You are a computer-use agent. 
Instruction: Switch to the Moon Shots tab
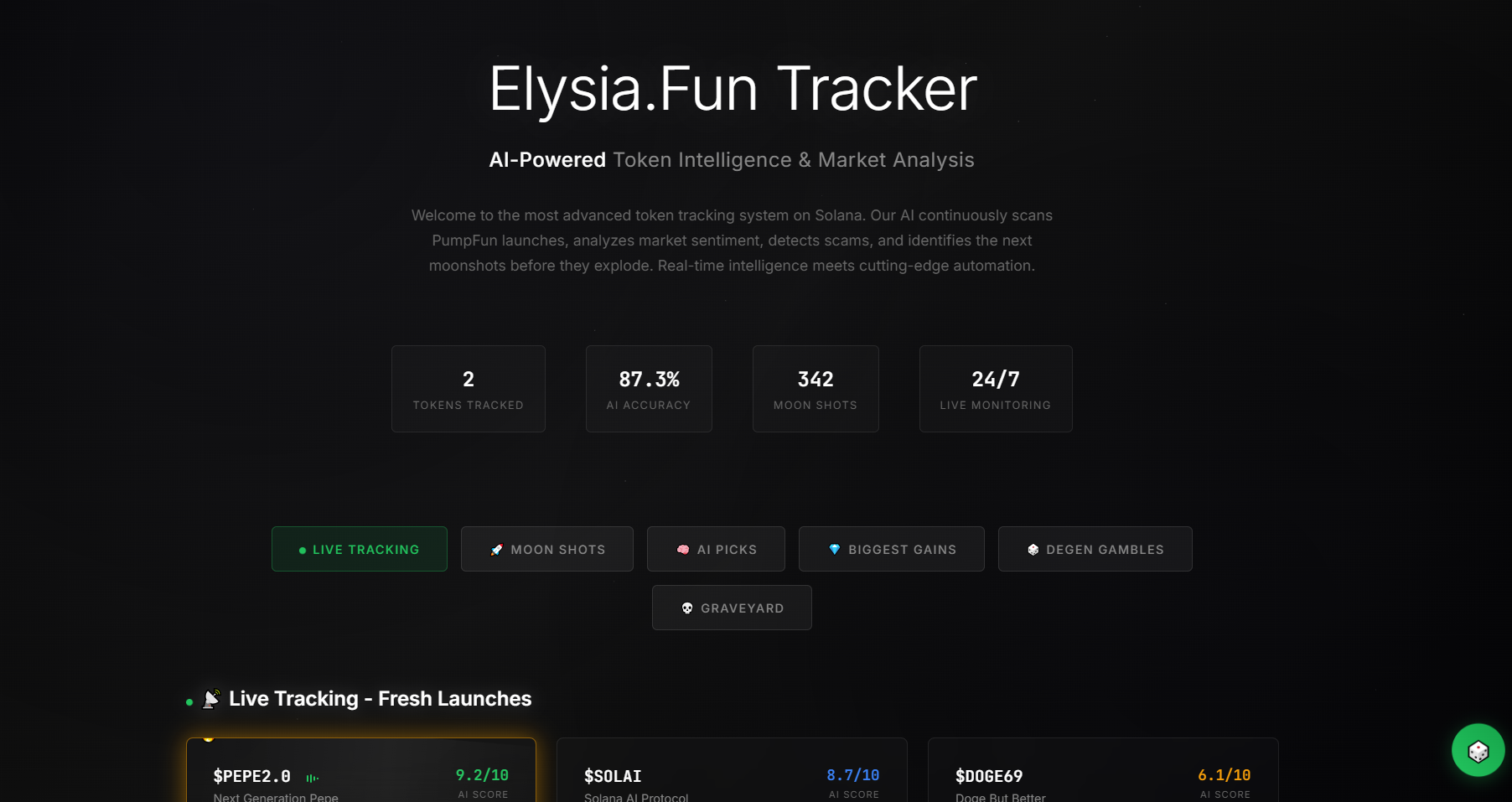tap(546, 549)
